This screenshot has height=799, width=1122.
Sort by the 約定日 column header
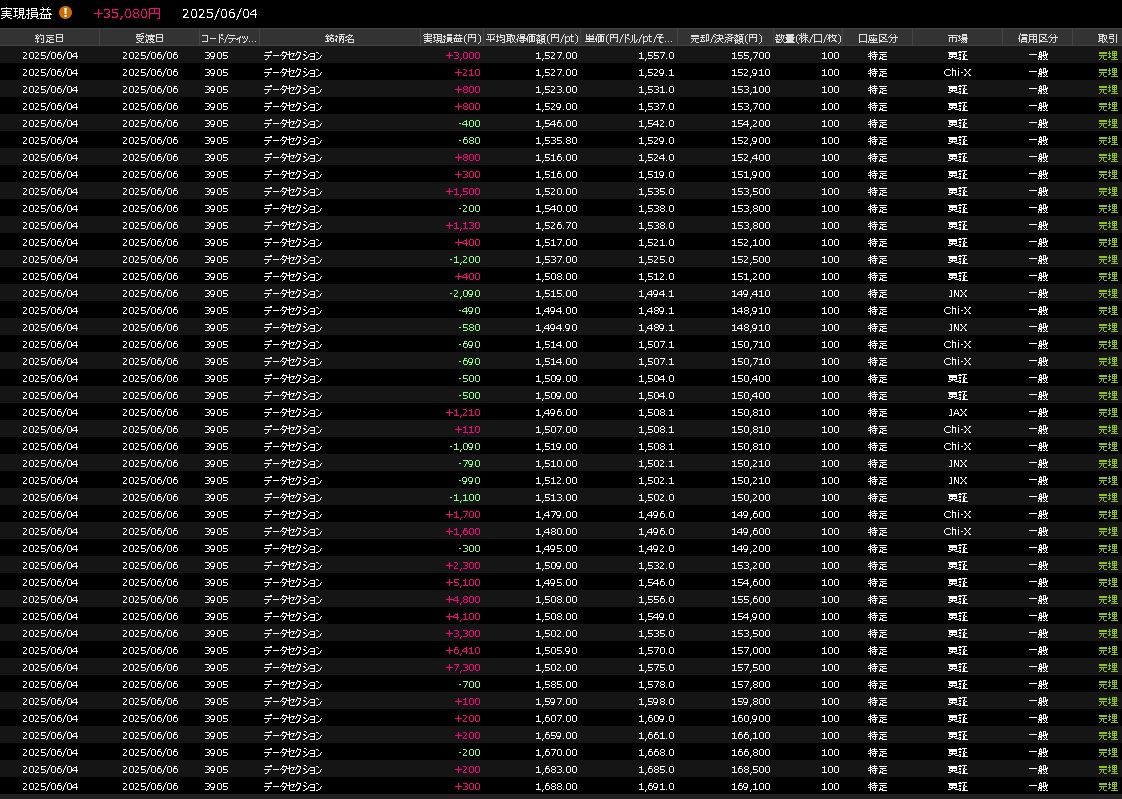49,38
